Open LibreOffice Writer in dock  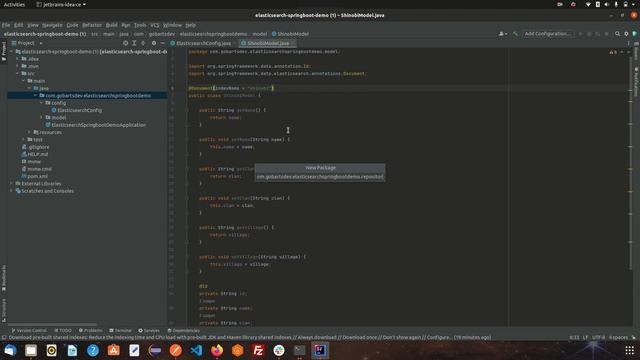tap(72, 350)
